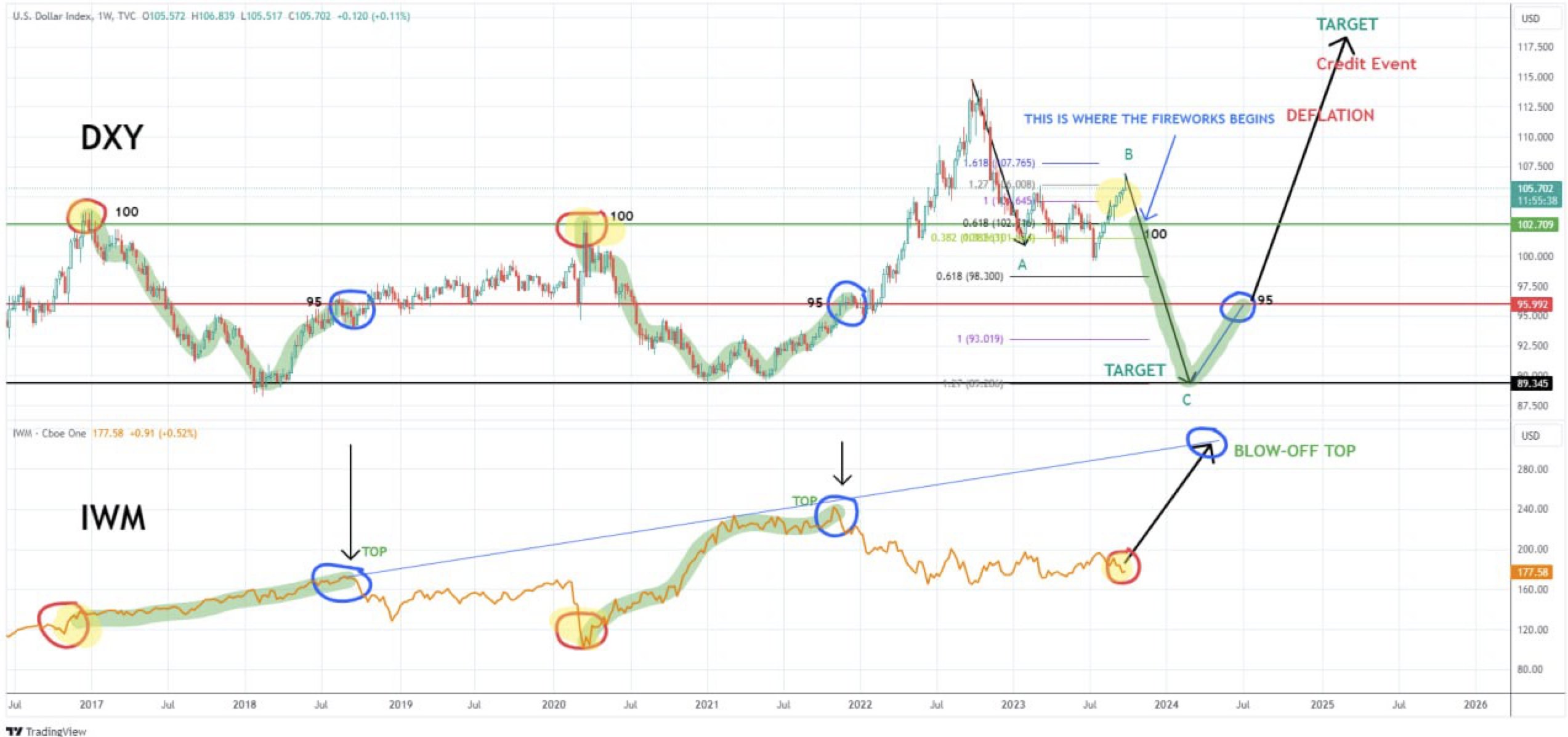Click the orange 177.58 IWM price label
Viewport: 1568px width, 737px height.
pyautogui.click(x=1532, y=572)
